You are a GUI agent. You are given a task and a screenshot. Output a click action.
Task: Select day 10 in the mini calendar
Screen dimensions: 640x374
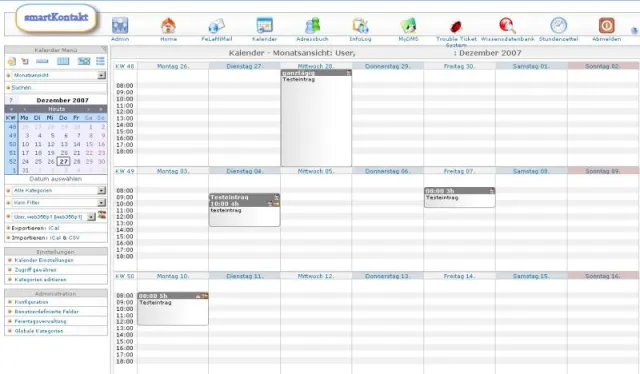tap(25, 144)
